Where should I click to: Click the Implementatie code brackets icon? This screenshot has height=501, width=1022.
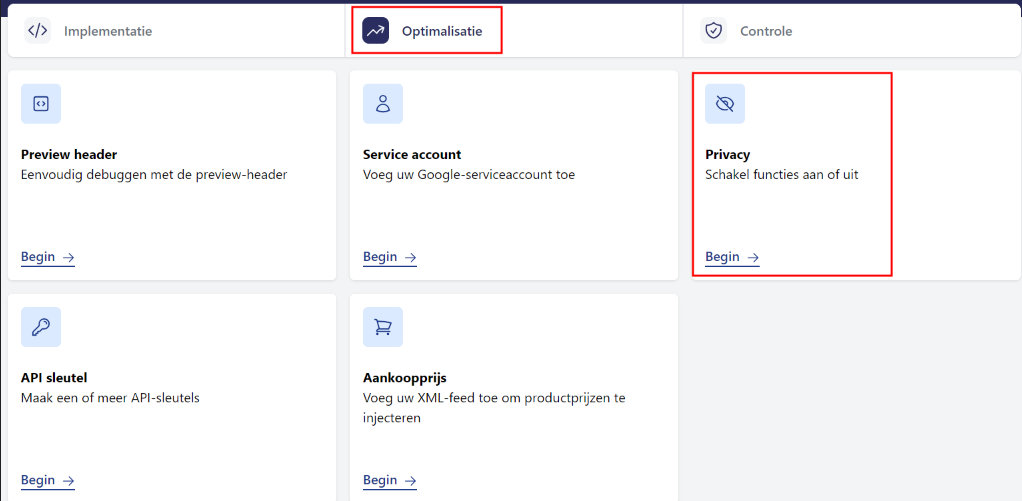(37, 30)
